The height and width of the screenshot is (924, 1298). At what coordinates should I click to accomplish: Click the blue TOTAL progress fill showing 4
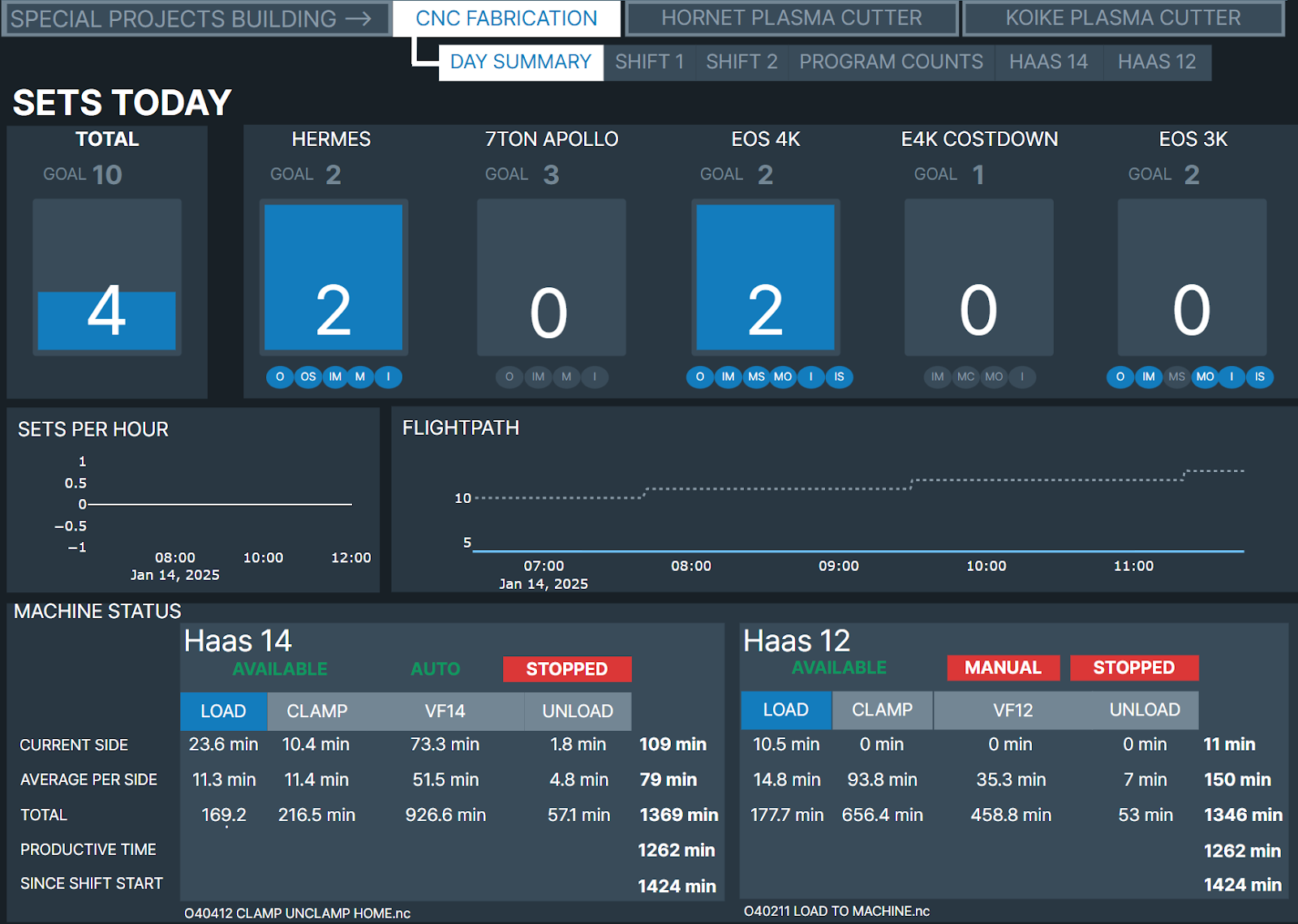(106, 320)
